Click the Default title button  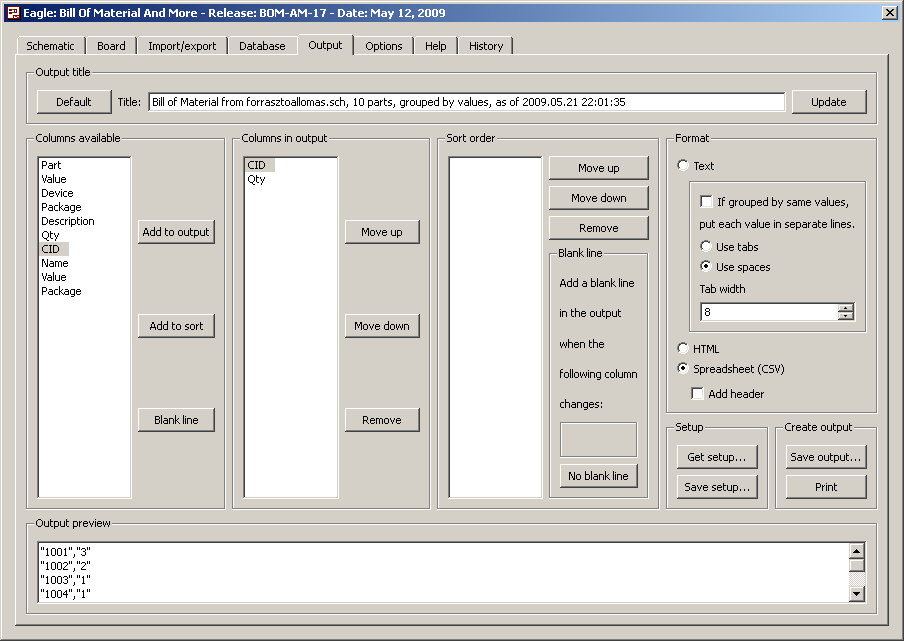pyautogui.click(x=74, y=102)
